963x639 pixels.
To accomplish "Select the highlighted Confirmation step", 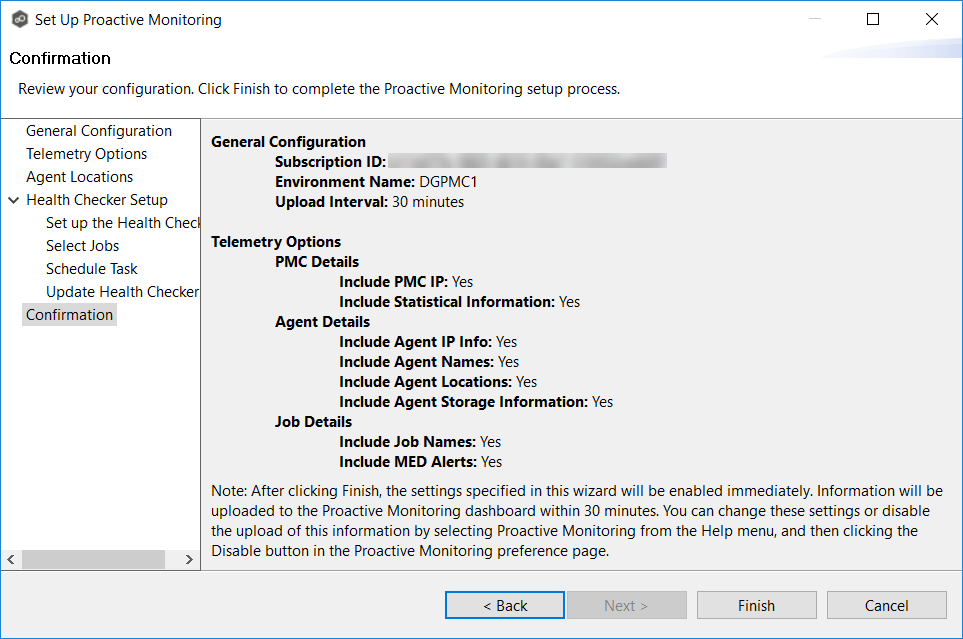I will [70, 315].
